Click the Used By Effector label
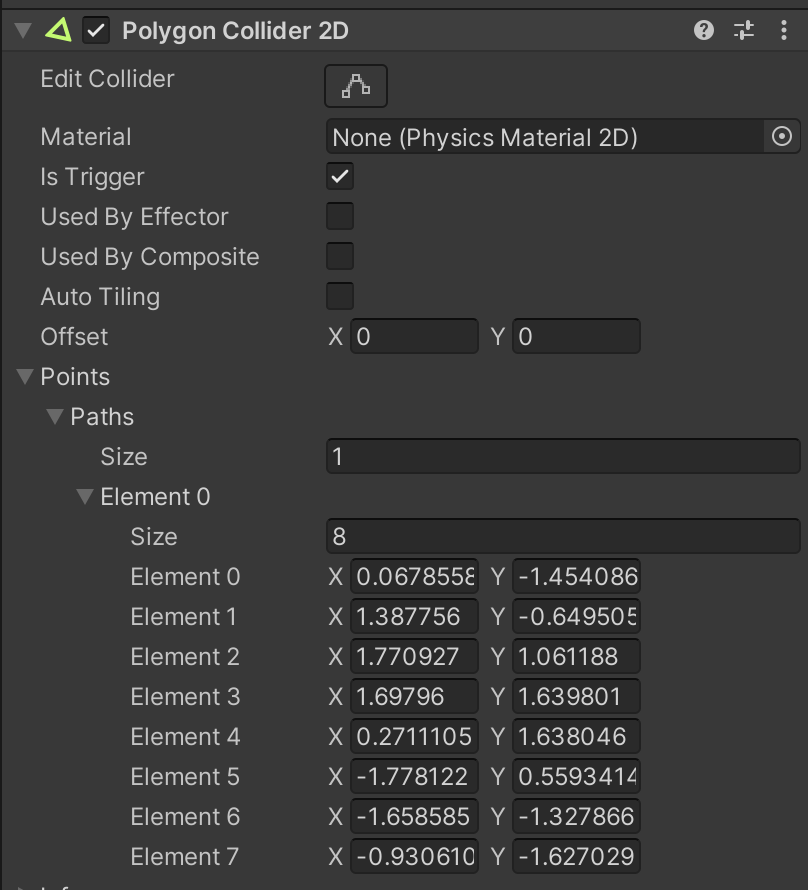 coord(134,217)
